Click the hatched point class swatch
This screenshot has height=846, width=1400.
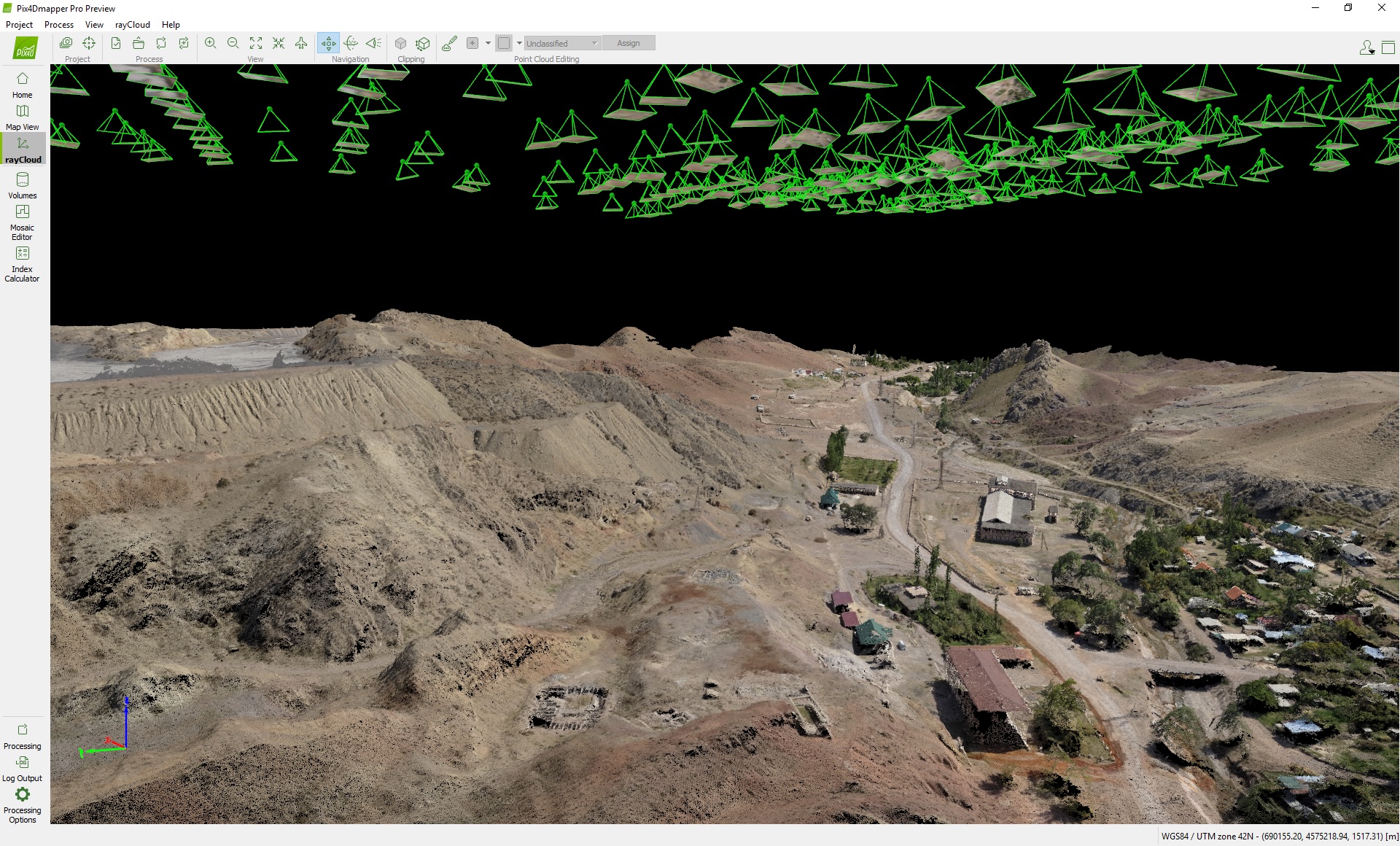[x=504, y=43]
